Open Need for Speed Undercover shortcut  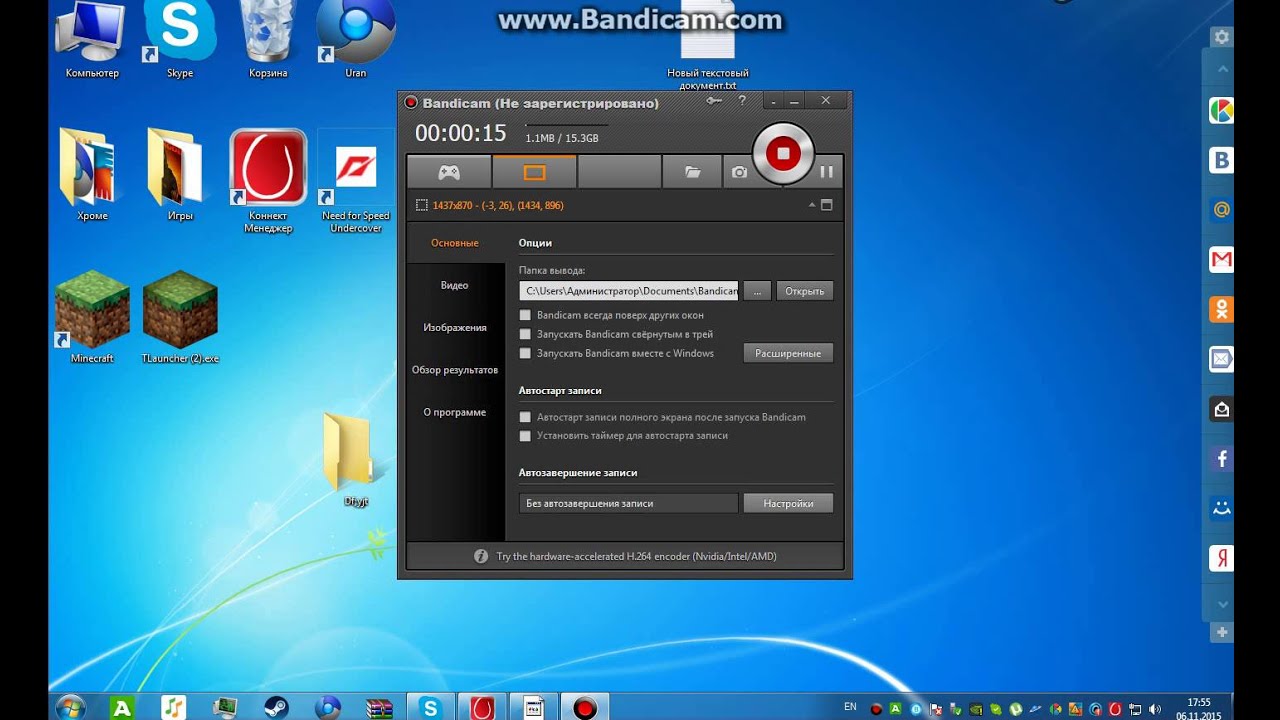coord(355,181)
